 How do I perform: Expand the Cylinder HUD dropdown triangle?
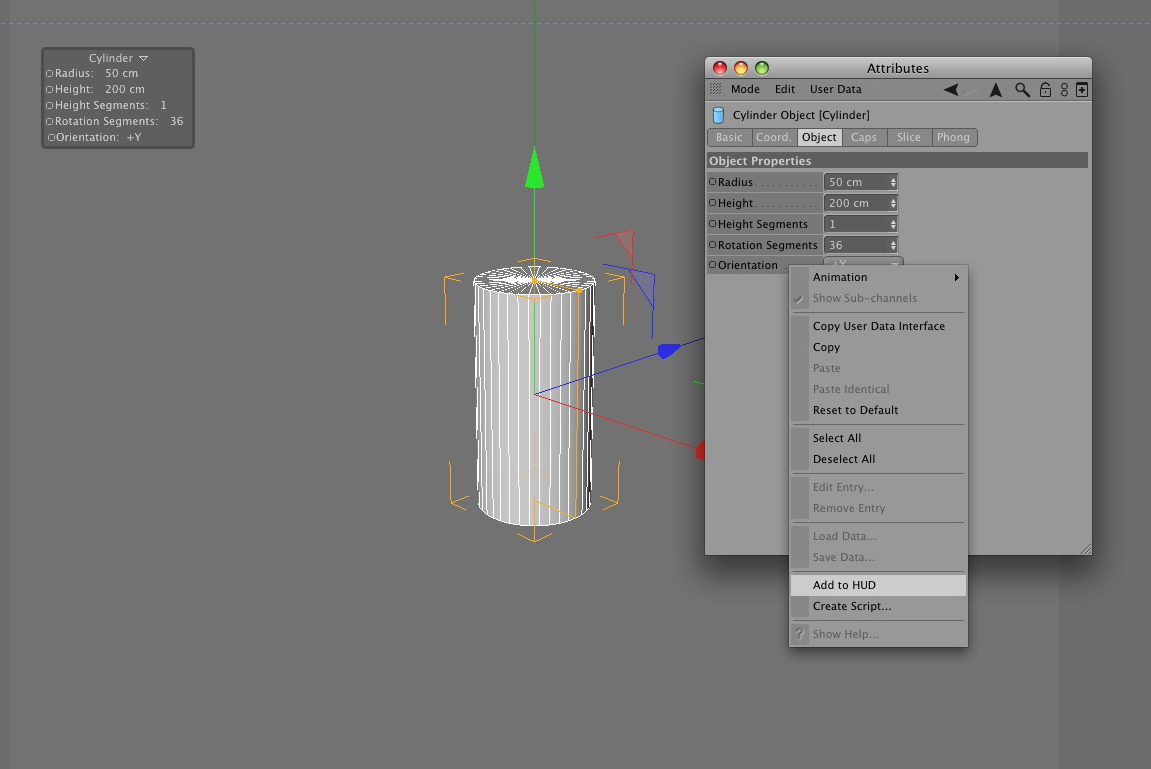coord(144,58)
